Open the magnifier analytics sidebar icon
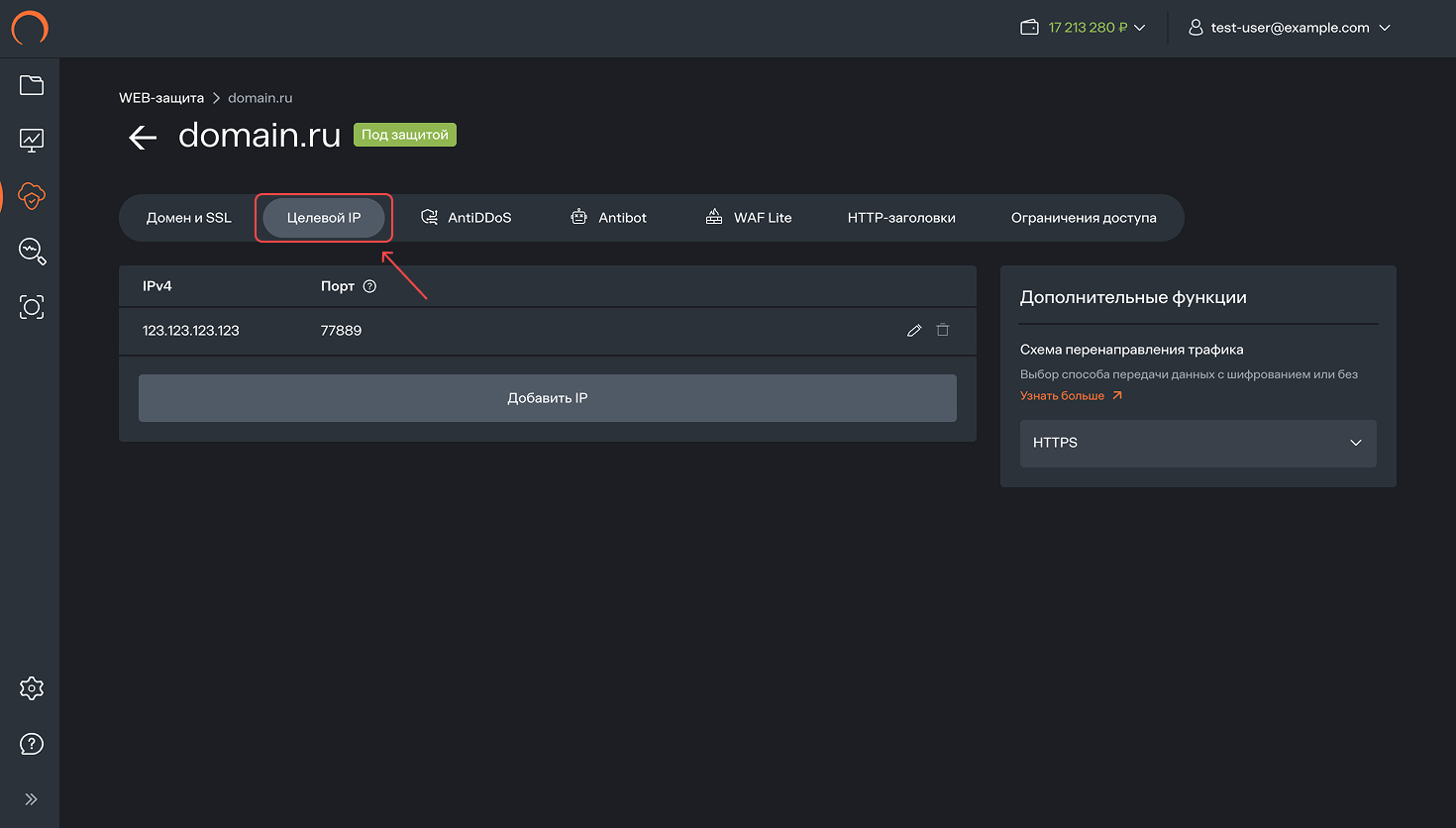This screenshot has width=1456, height=828. (32, 252)
